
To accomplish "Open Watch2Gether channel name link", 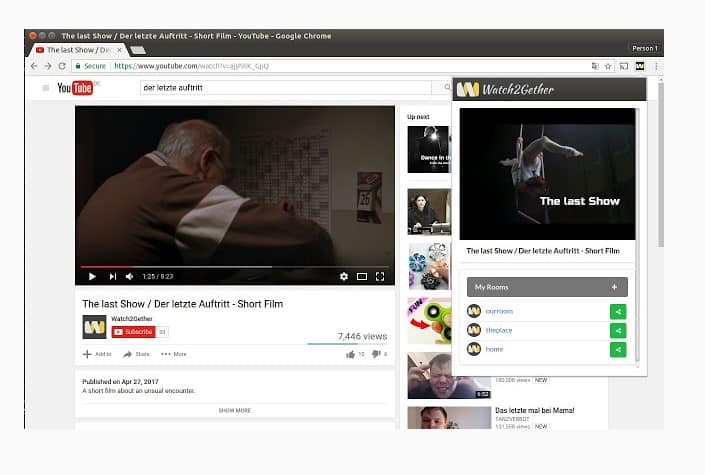I will click(x=132, y=318).
